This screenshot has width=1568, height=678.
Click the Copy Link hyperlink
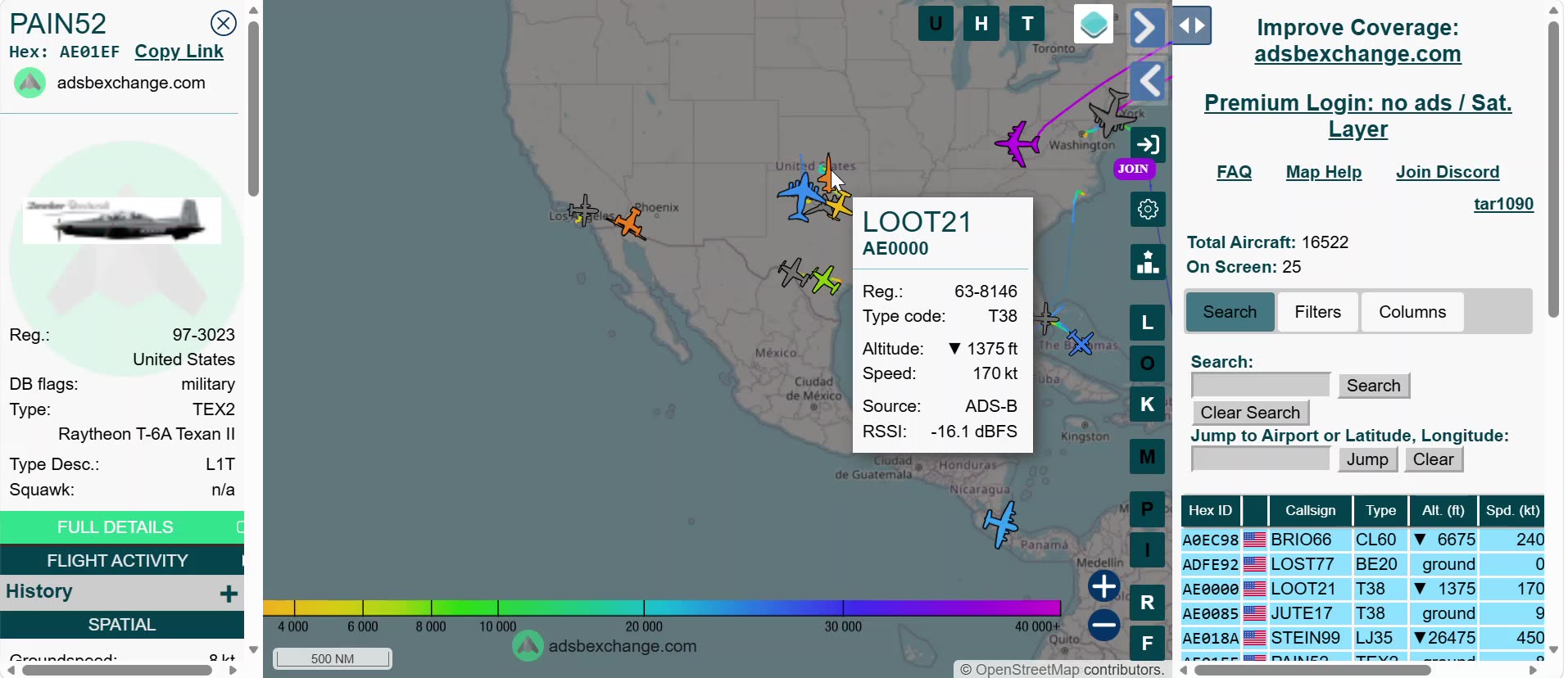(x=179, y=52)
